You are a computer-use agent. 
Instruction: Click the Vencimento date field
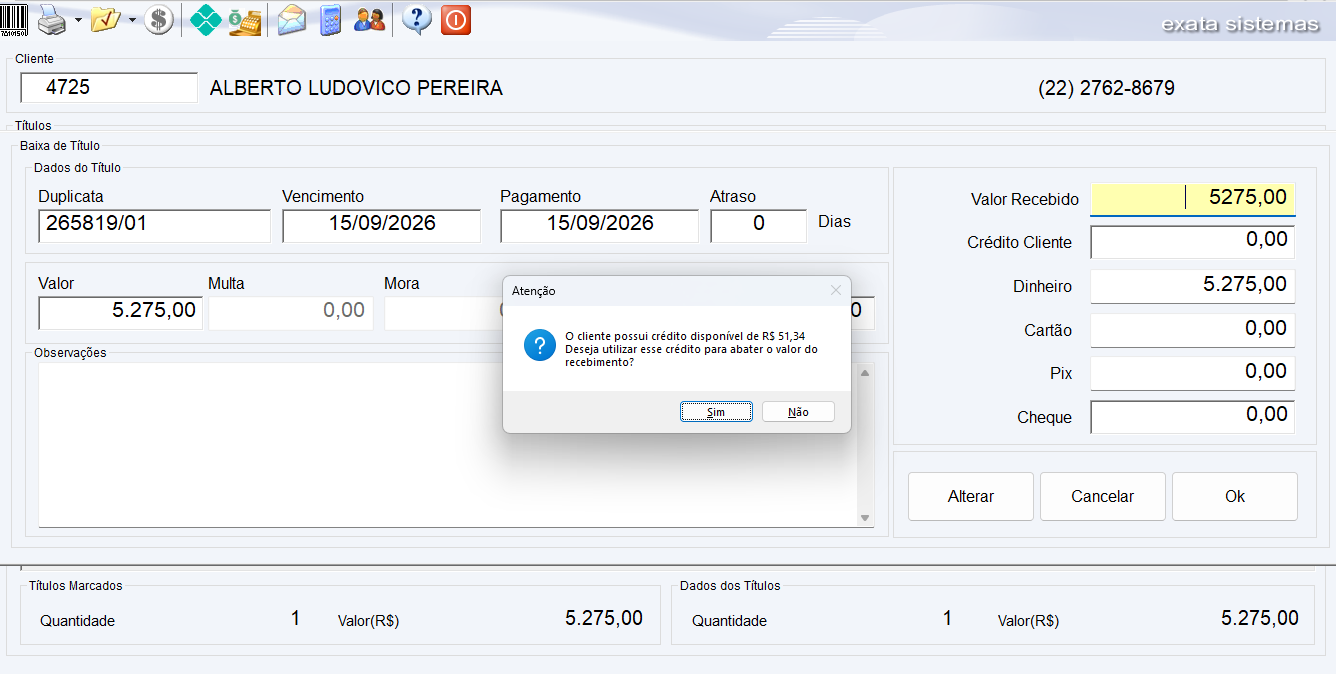(381, 225)
